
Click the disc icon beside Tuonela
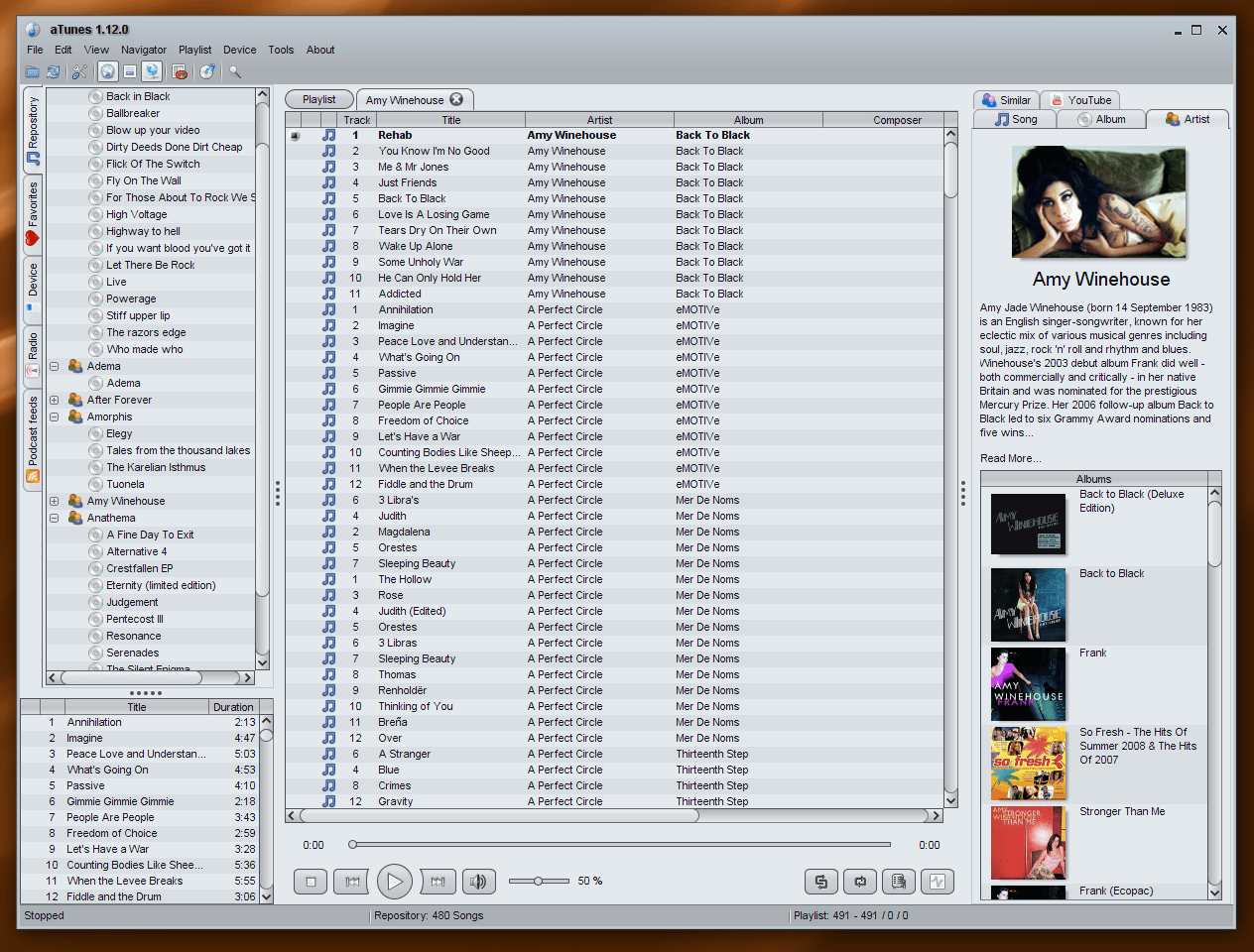pos(96,484)
